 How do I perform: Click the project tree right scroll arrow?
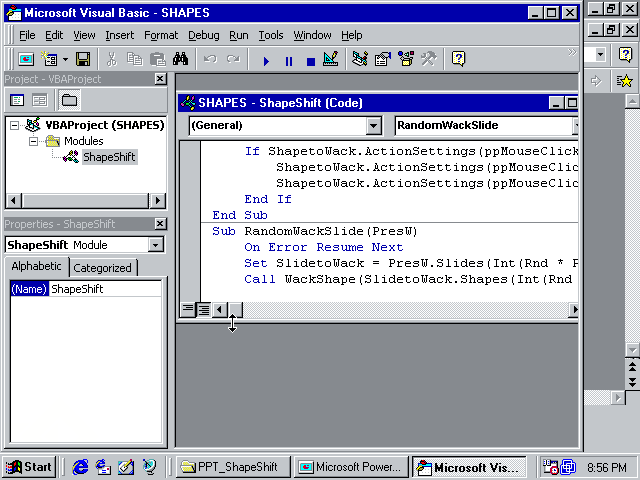[x=157, y=200]
